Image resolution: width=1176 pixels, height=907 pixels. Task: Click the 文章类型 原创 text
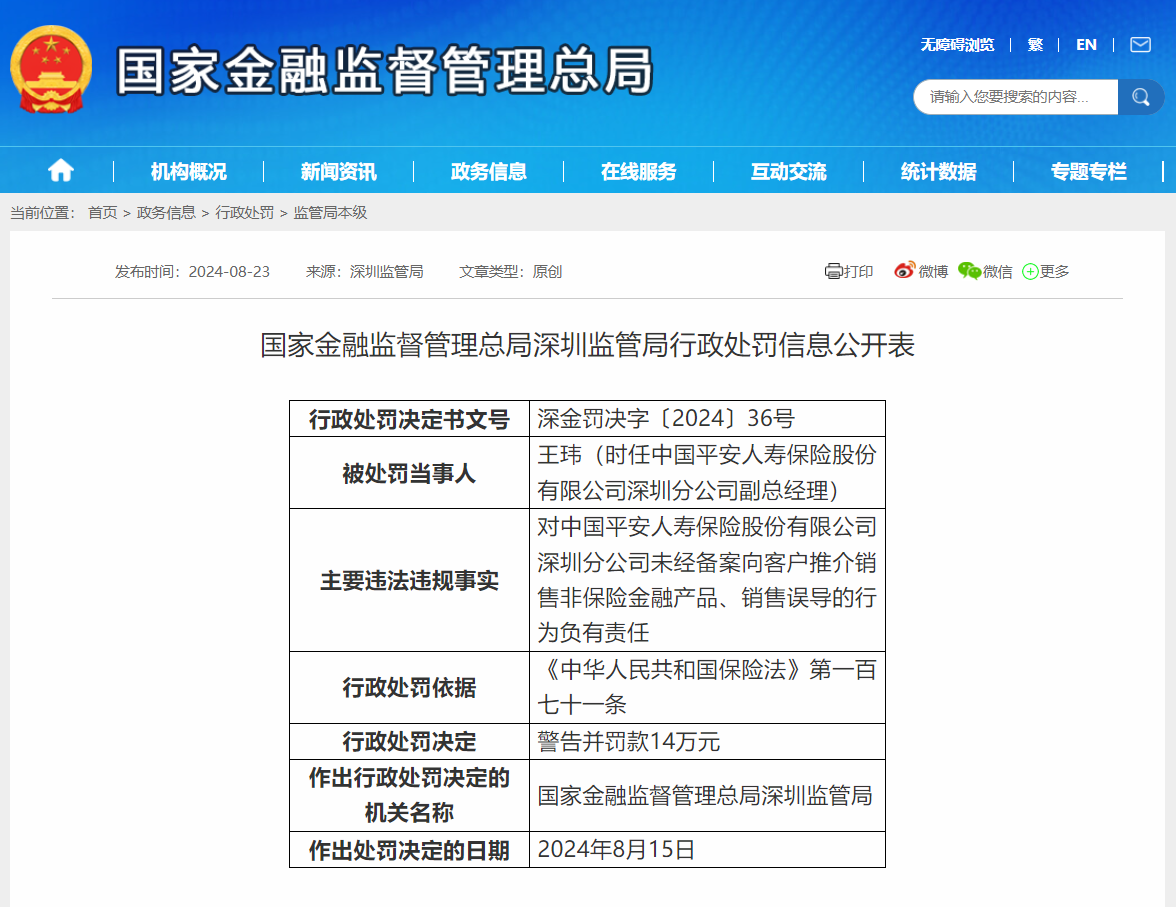point(510,272)
